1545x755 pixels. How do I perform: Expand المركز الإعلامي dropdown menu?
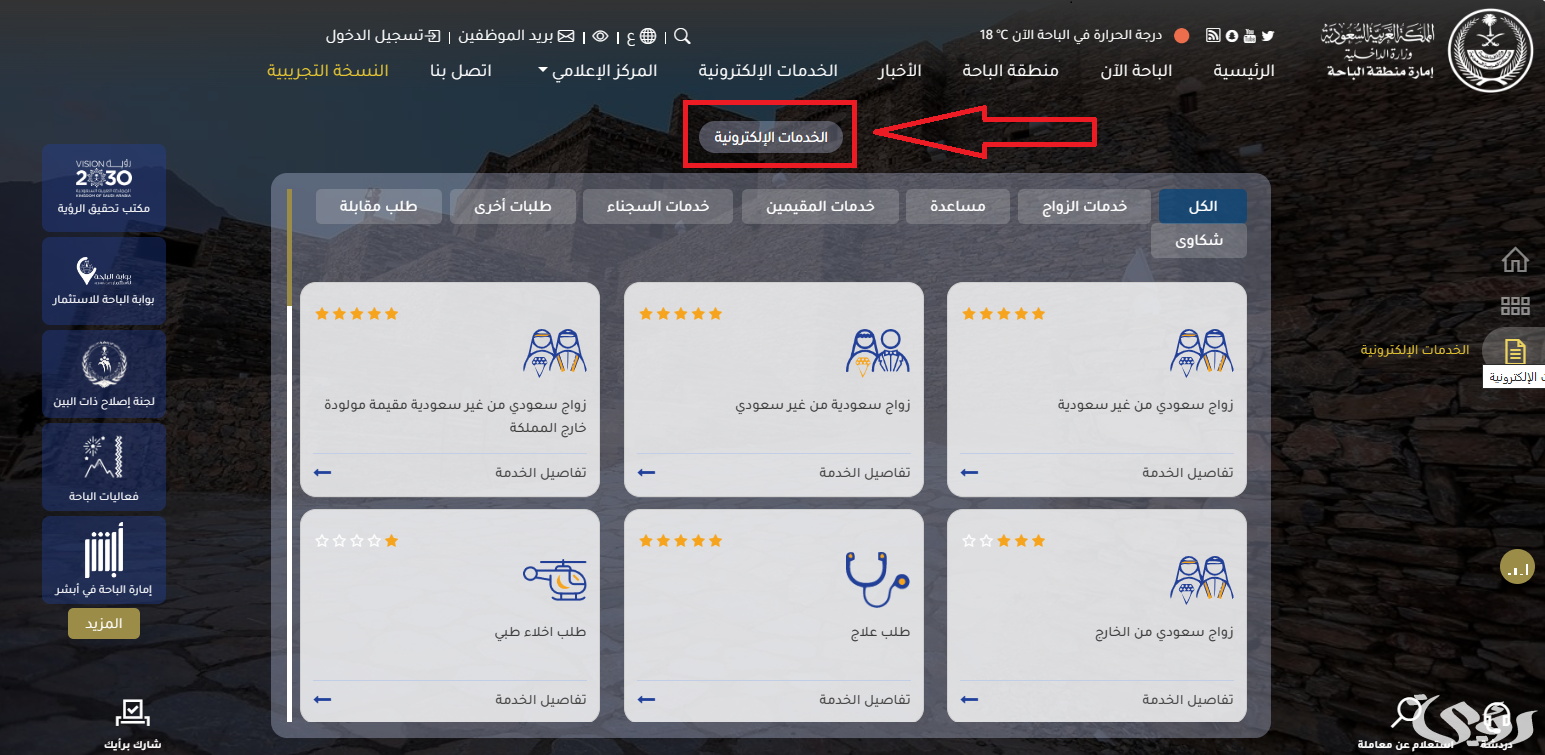coord(597,70)
